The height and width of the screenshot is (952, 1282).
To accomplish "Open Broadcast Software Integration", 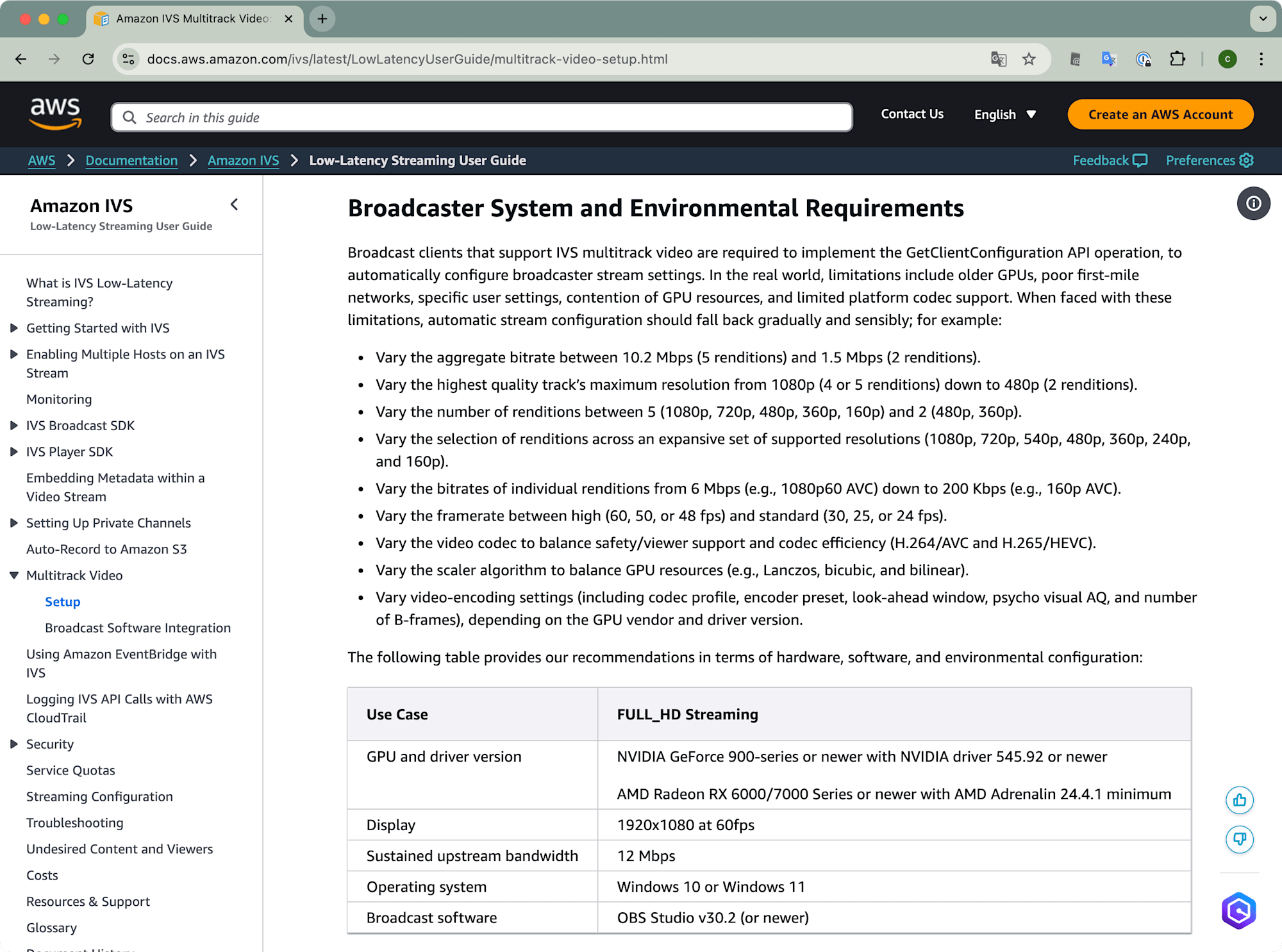I will pos(138,628).
